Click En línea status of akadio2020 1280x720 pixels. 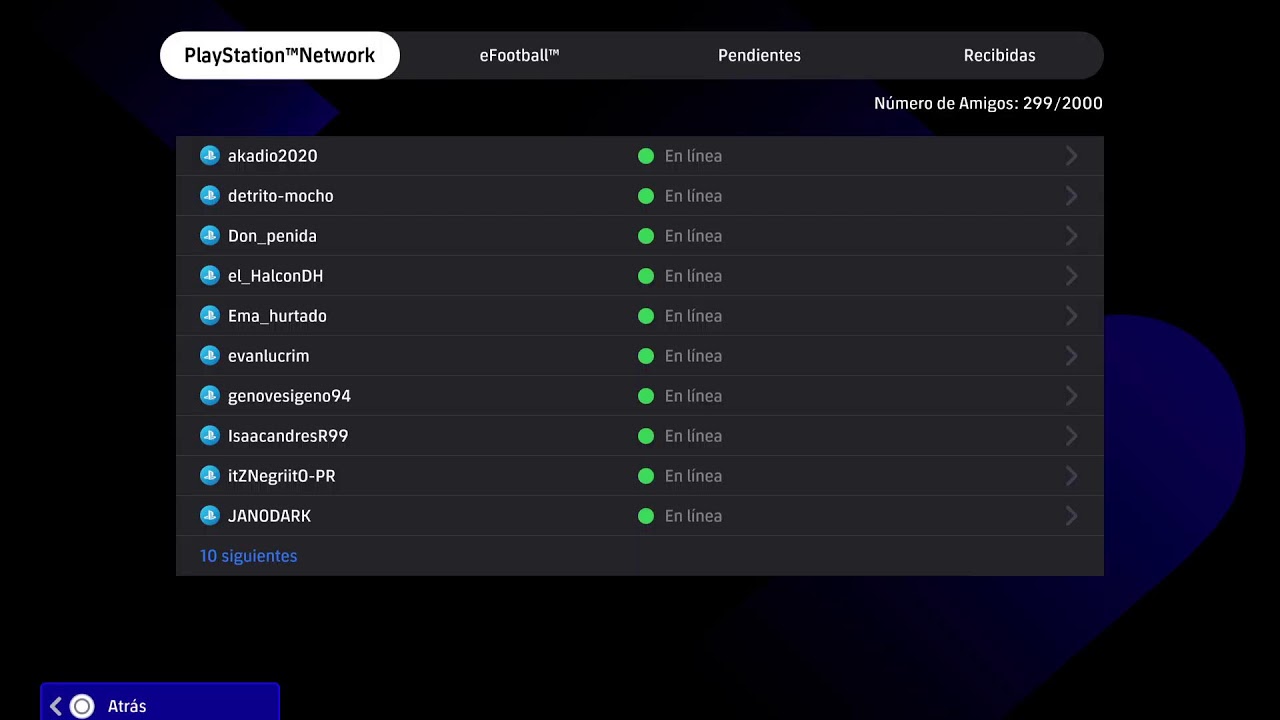coord(693,156)
